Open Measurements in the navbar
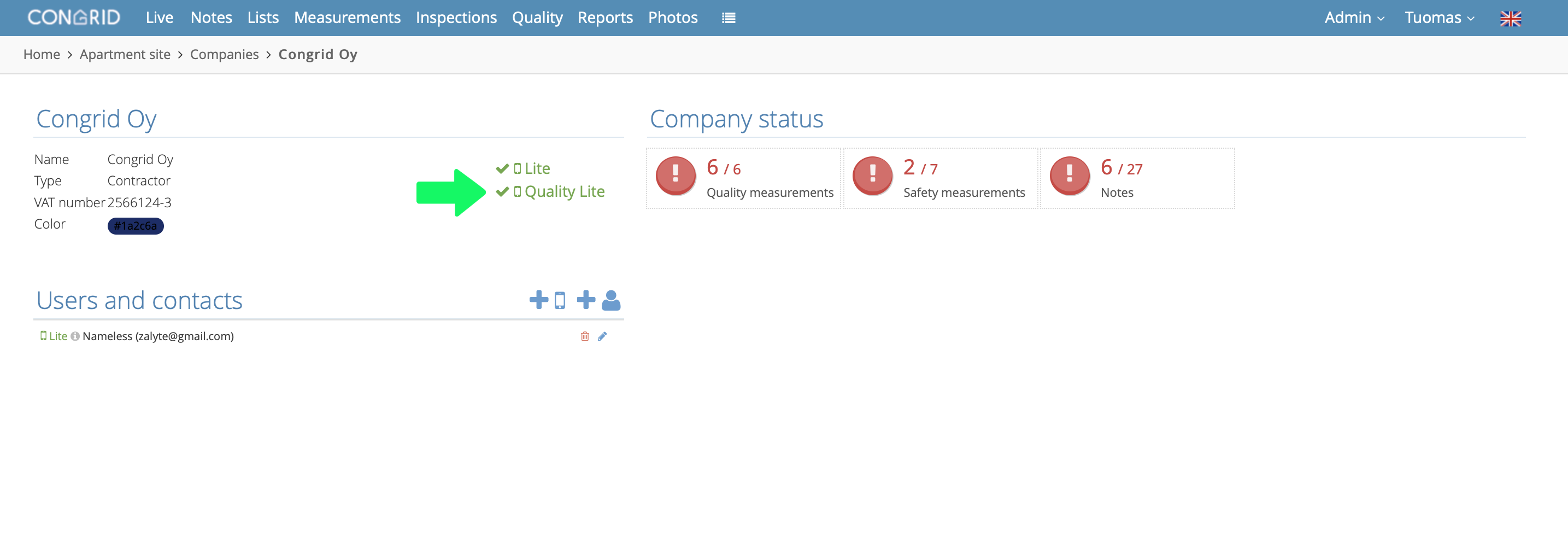 tap(347, 17)
